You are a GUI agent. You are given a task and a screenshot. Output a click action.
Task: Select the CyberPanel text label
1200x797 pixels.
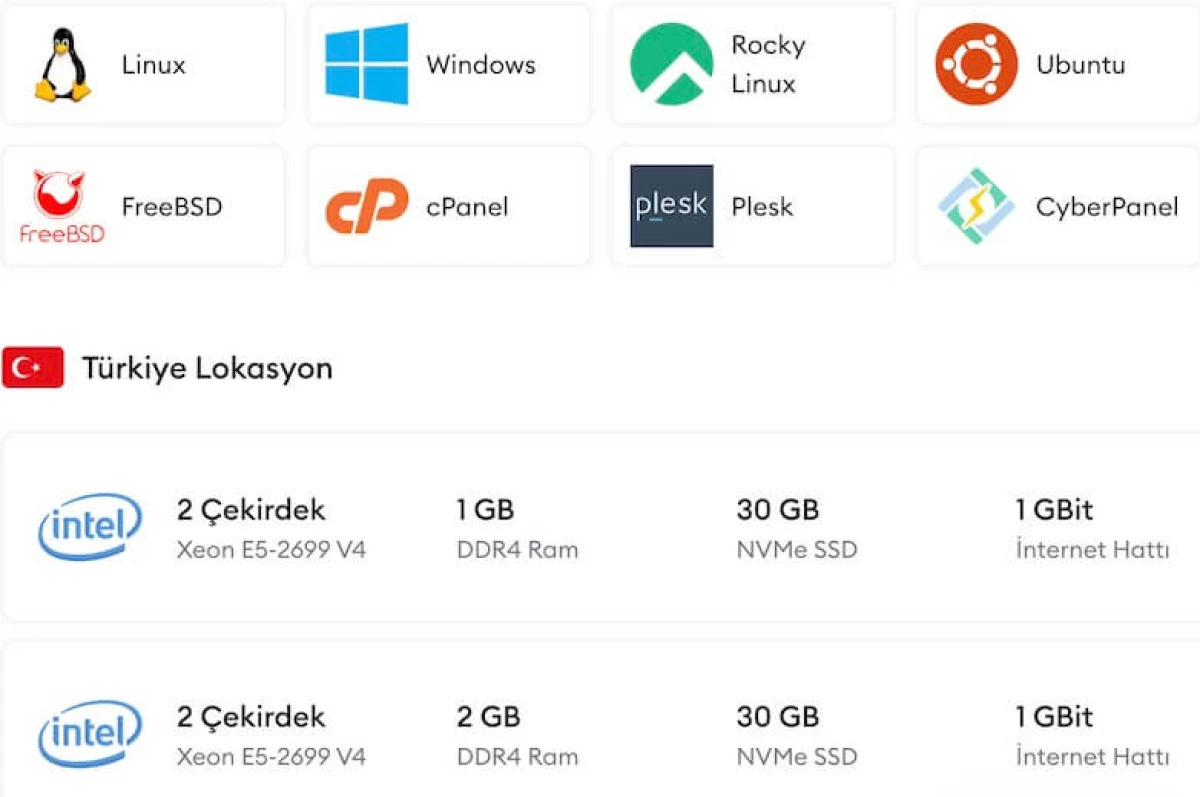[1107, 207]
